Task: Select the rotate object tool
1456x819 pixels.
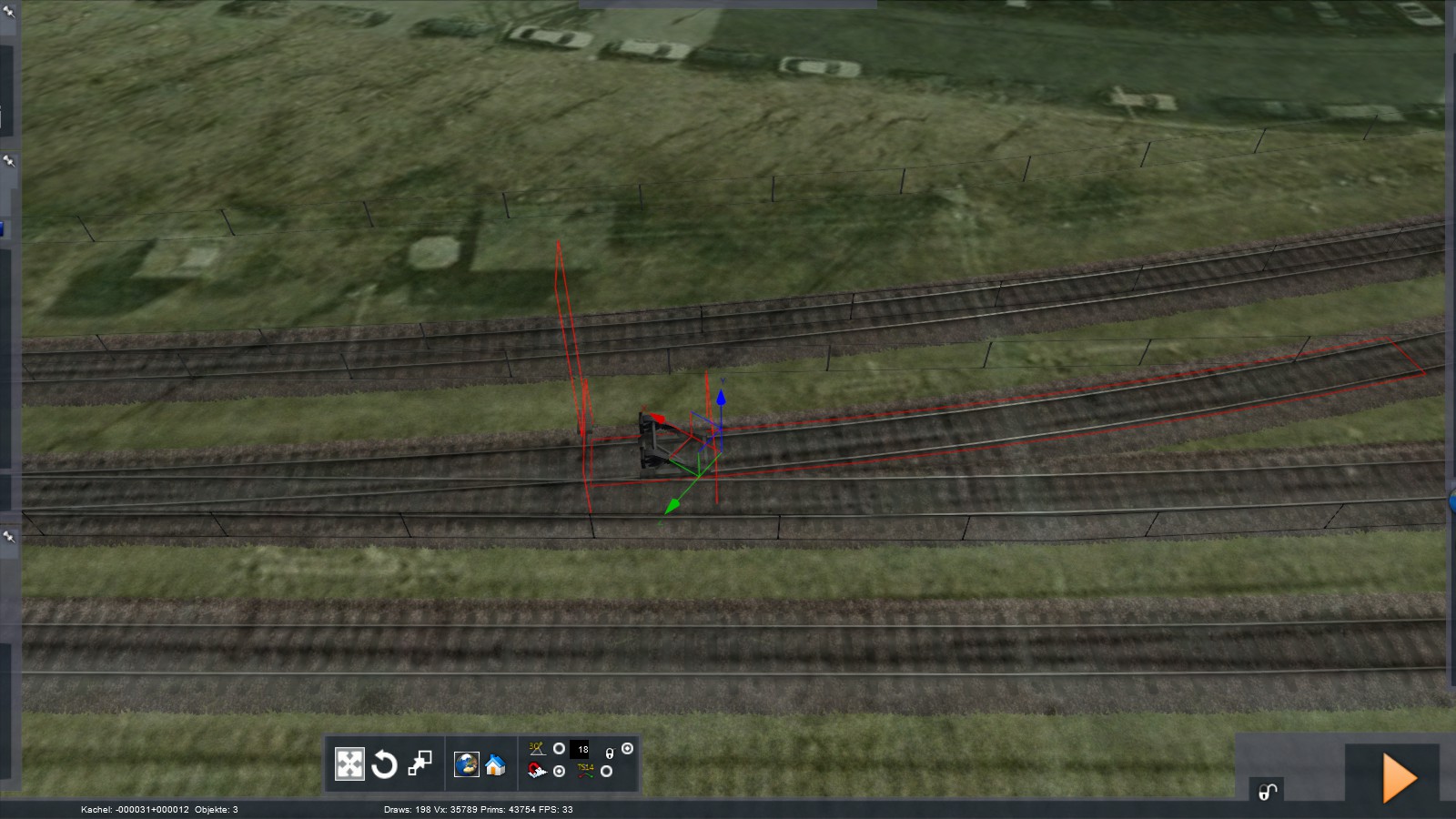Action: [384, 763]
